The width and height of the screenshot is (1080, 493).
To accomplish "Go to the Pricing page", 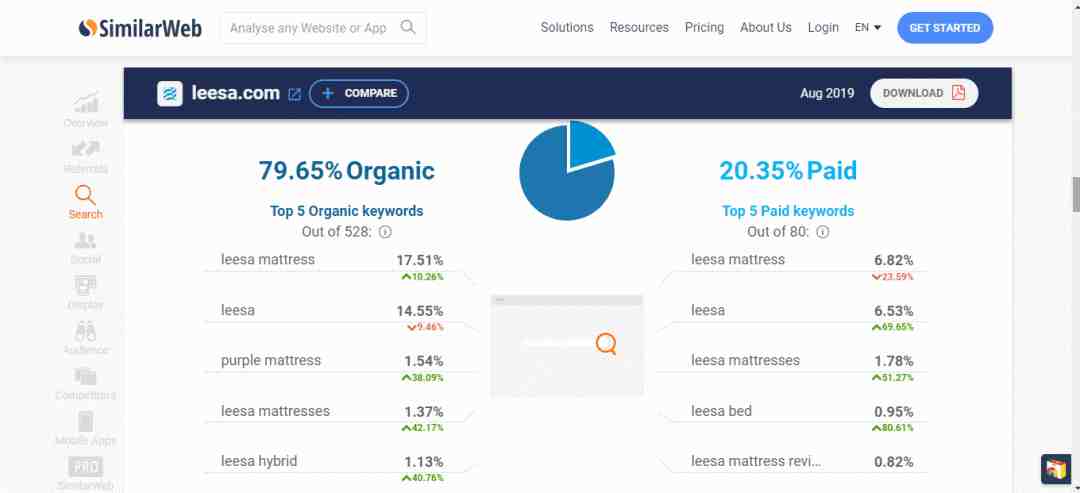I will pyautogui.click(x=704, y=28).
